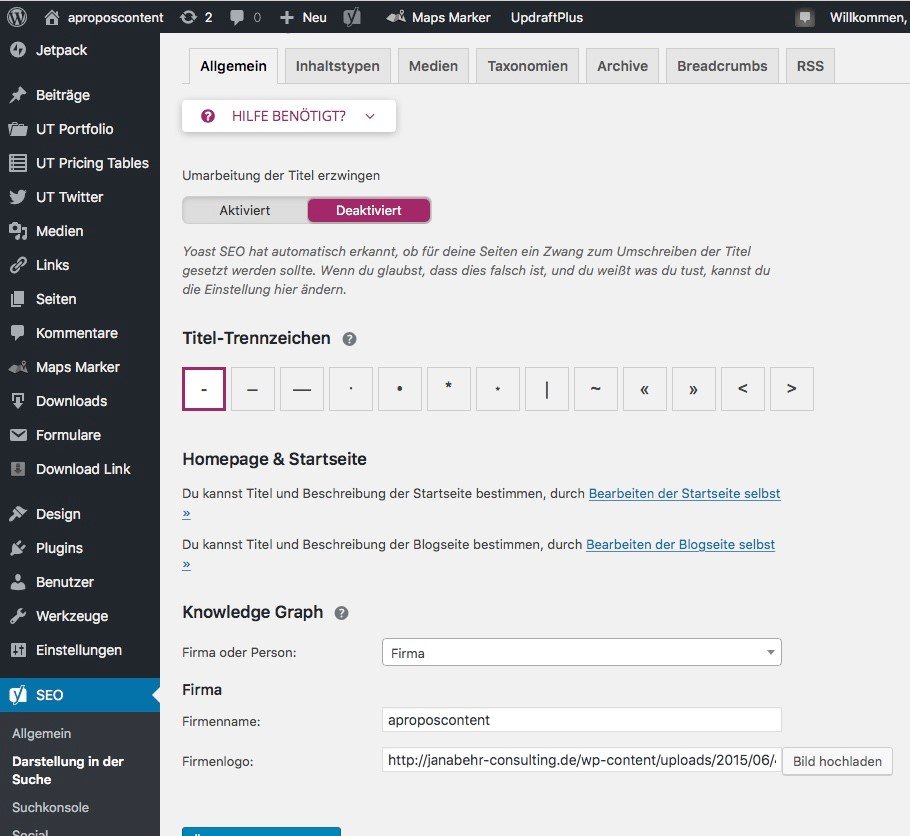Click the Firmenlogo URL field

pyautogui.click(x=582, y=760)
